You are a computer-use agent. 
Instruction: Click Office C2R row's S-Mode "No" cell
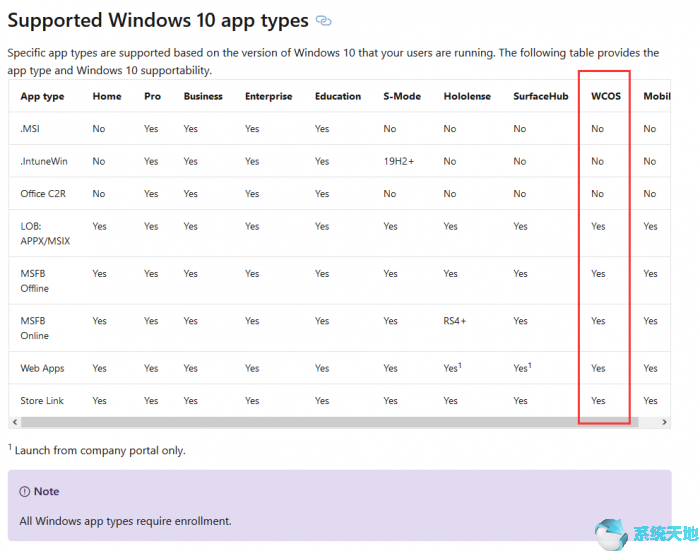(x=390, y=194)
